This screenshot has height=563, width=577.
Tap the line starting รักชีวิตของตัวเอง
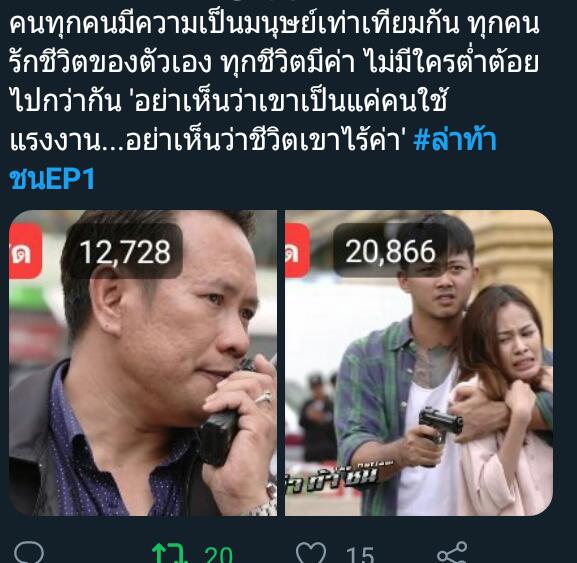click(274, 63)
